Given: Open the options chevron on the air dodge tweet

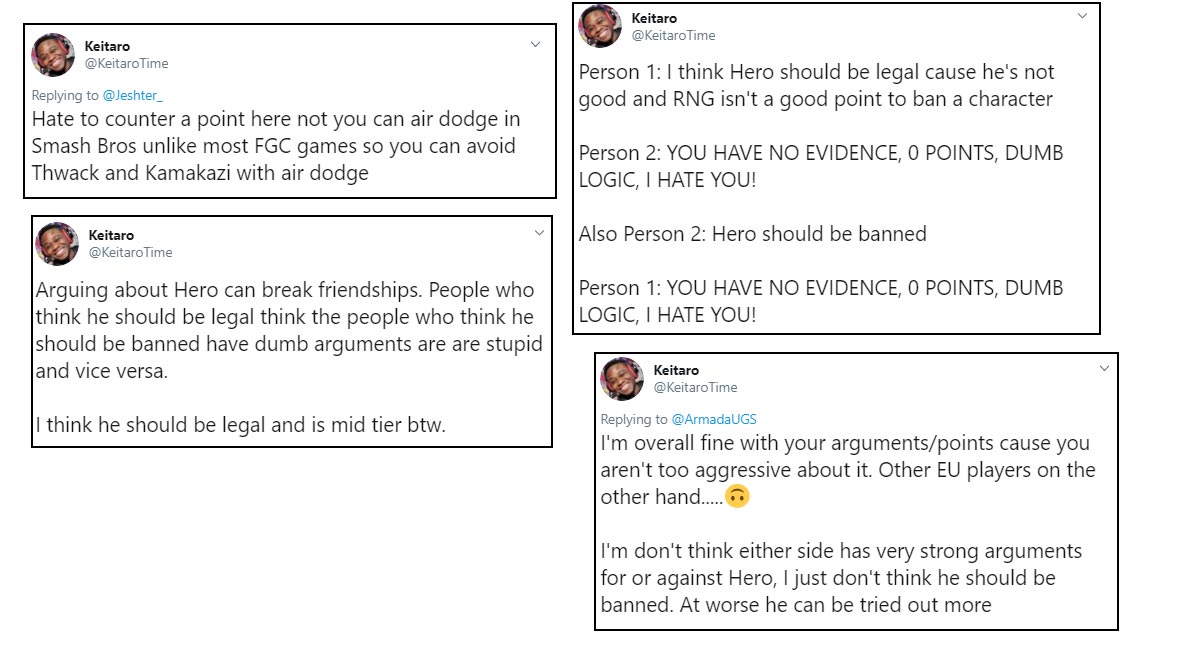Looking at the screenshot, I should click(x=535, y=44).
